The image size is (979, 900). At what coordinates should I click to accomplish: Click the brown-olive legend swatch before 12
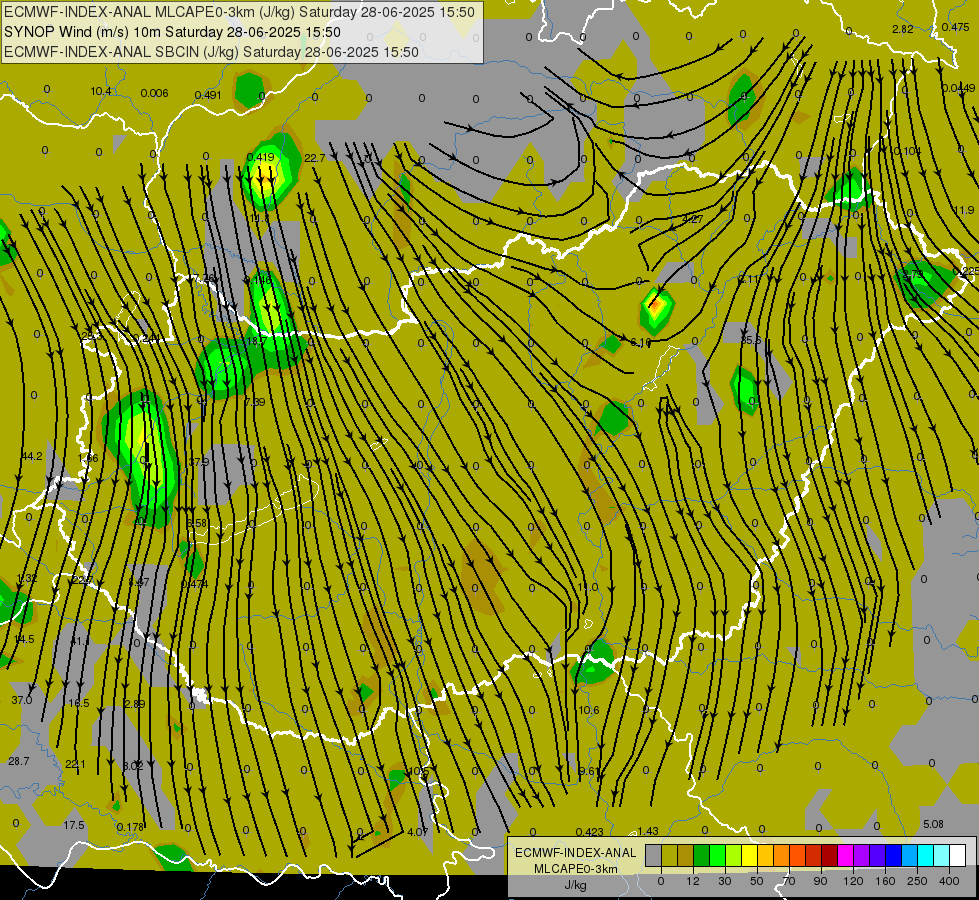coord(686,855)
